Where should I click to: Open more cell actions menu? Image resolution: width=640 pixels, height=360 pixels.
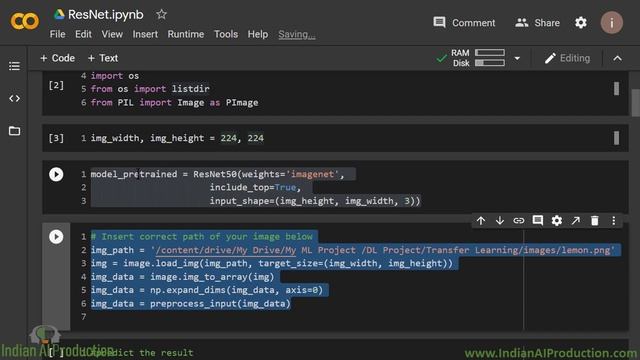613,221
